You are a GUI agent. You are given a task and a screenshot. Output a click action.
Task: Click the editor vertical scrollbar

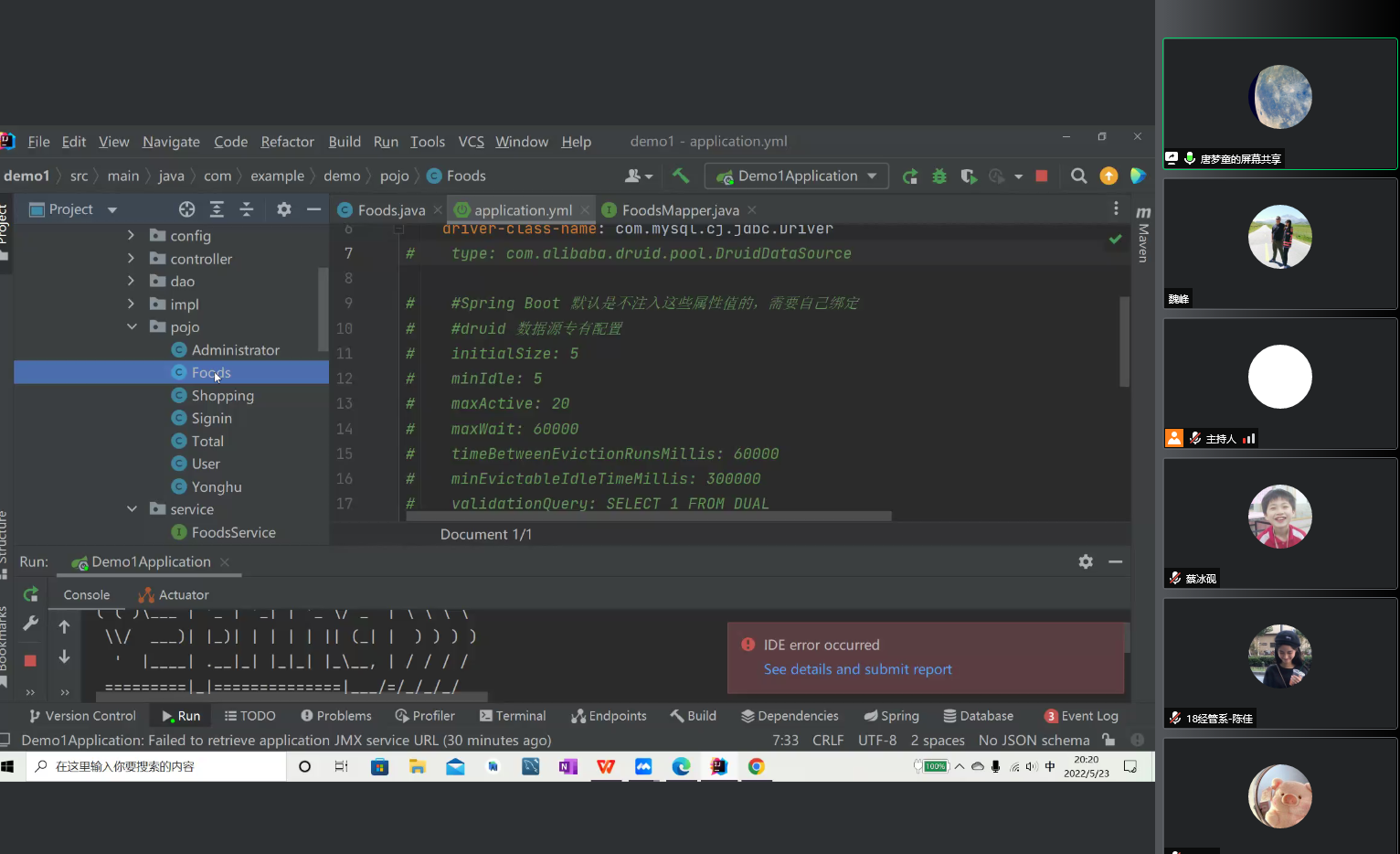pos(1125,340)
